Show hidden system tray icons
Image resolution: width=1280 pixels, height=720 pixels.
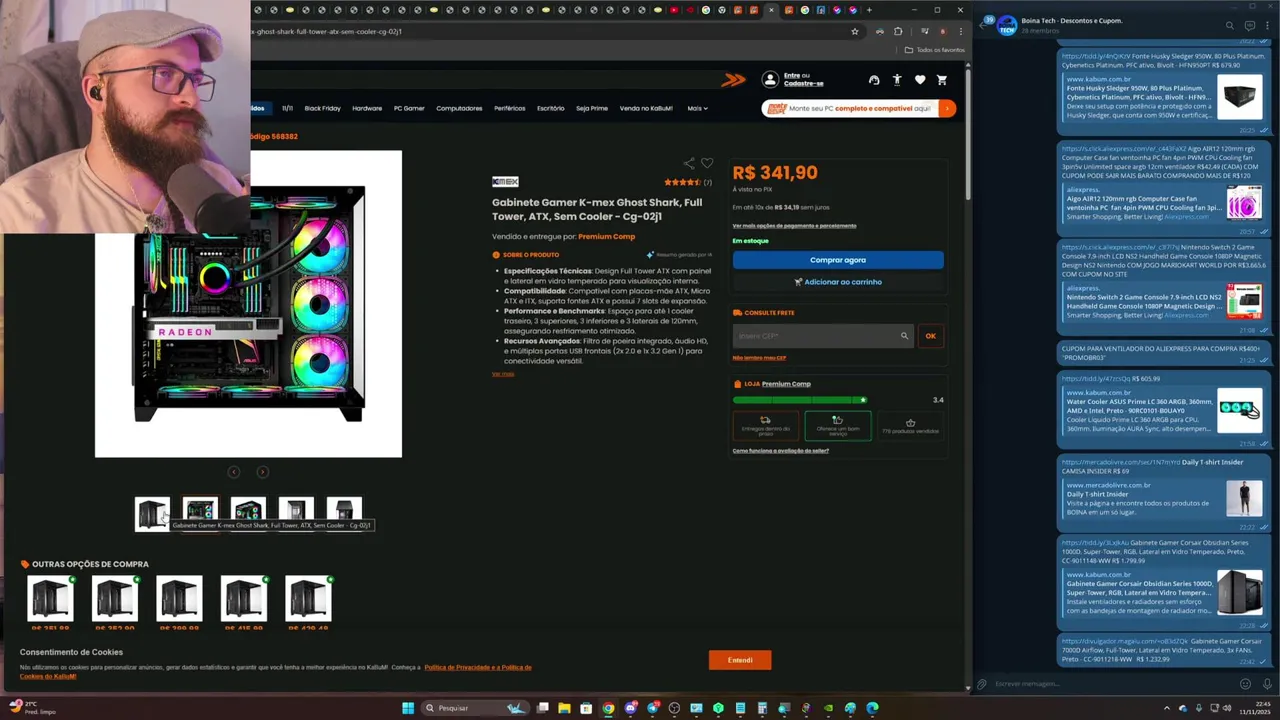point(1169,708)
